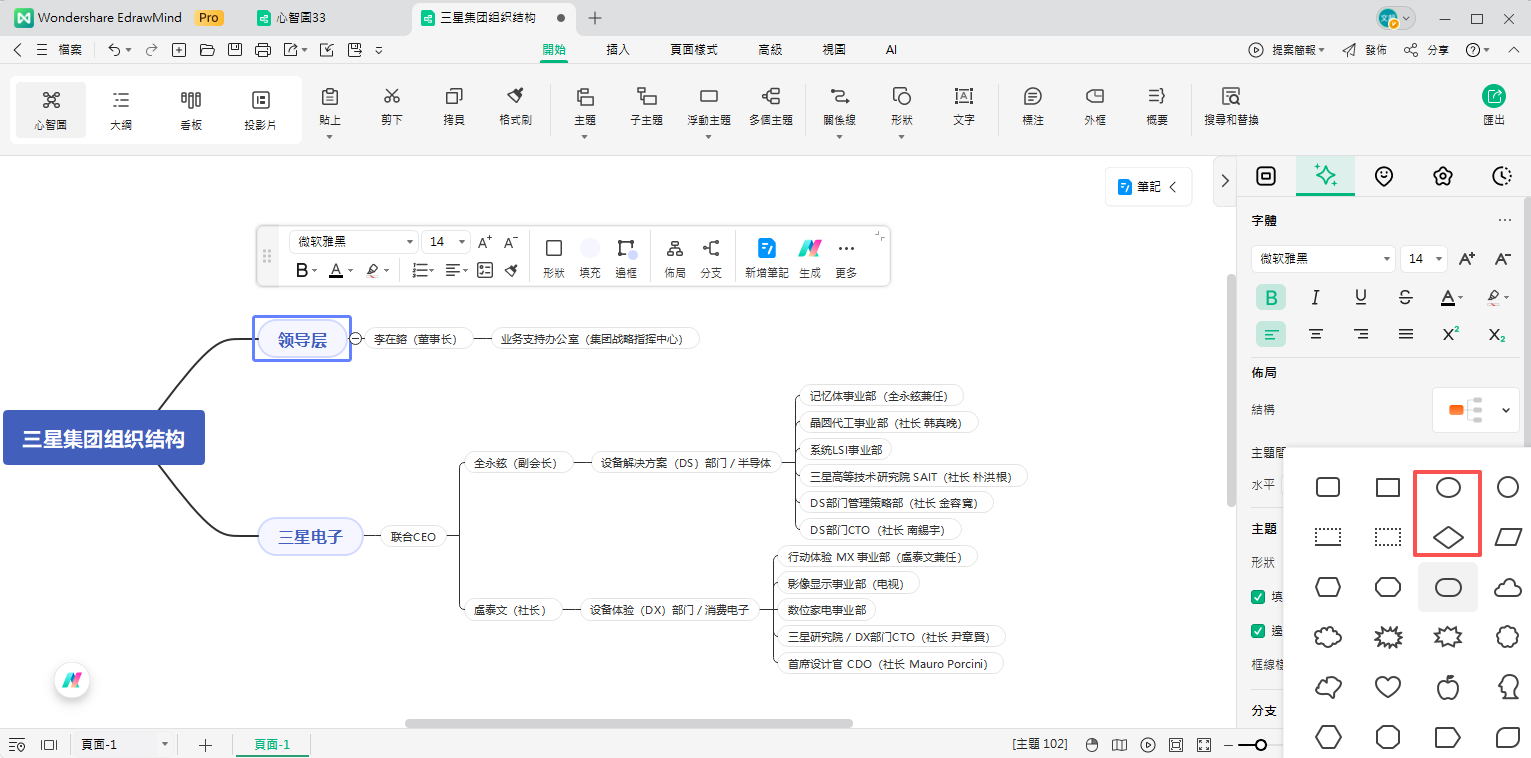This screenshot has width=1531, height=758.
Task: Switch to 大綱 outline view mode
Action: click(120, 108)
